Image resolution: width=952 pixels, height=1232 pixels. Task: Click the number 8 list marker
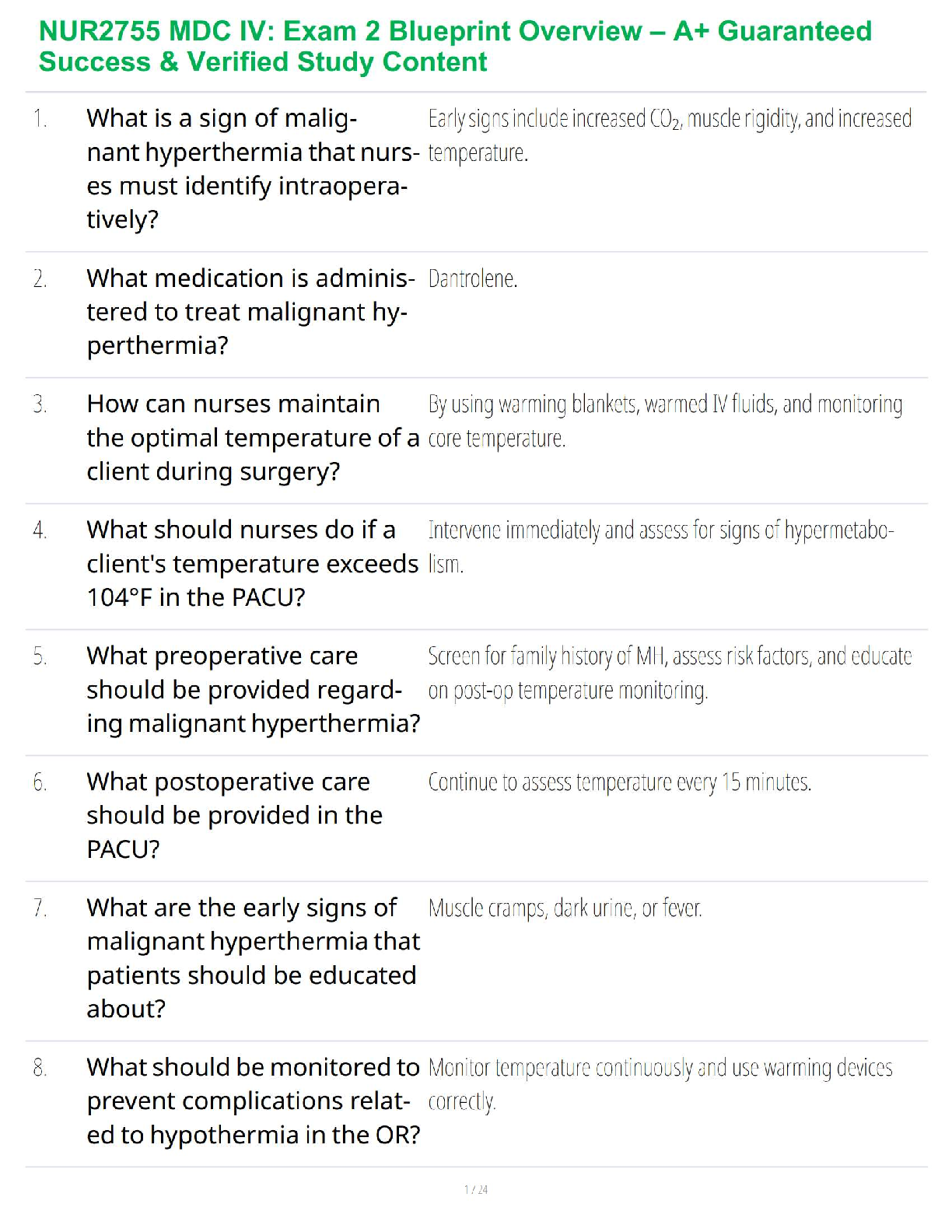point(40,1068)
